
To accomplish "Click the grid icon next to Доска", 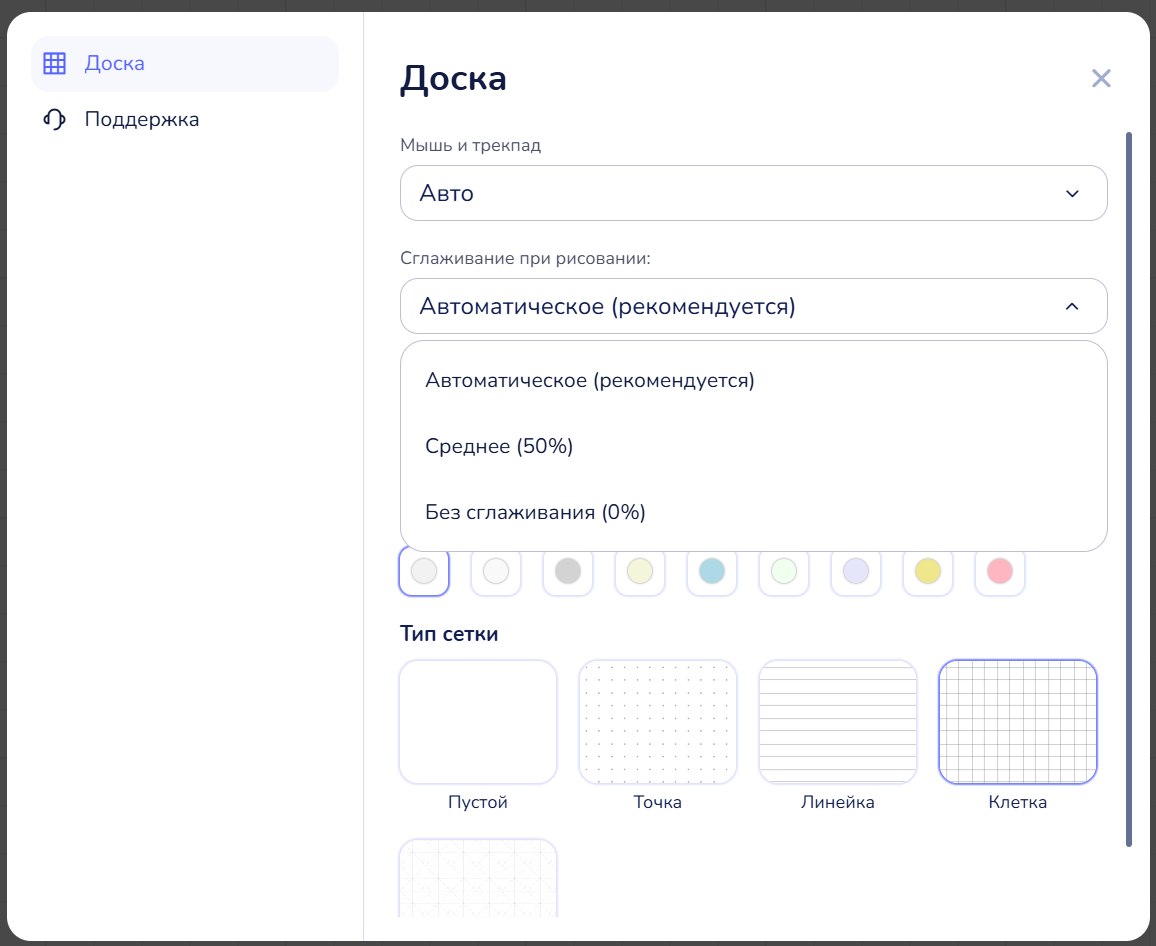I will pos(55,63).
